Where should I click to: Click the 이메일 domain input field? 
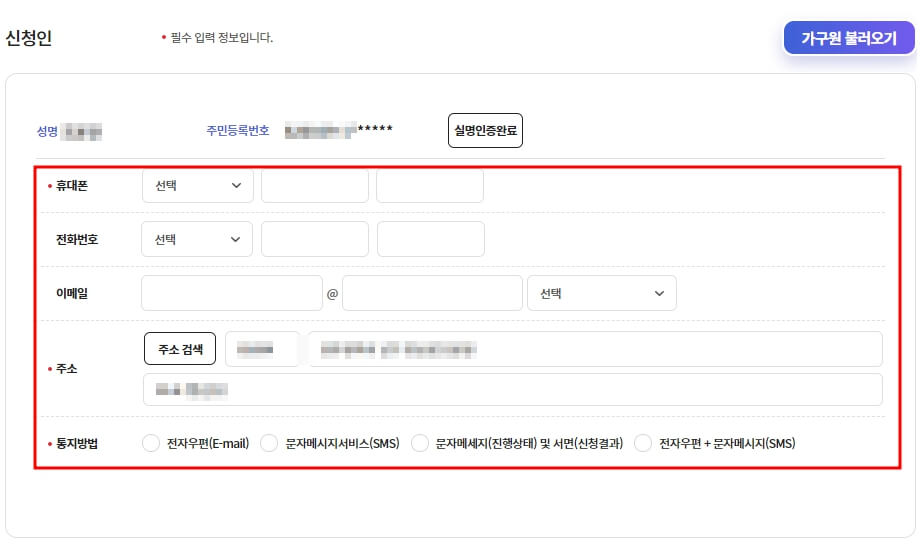point(432,293)
